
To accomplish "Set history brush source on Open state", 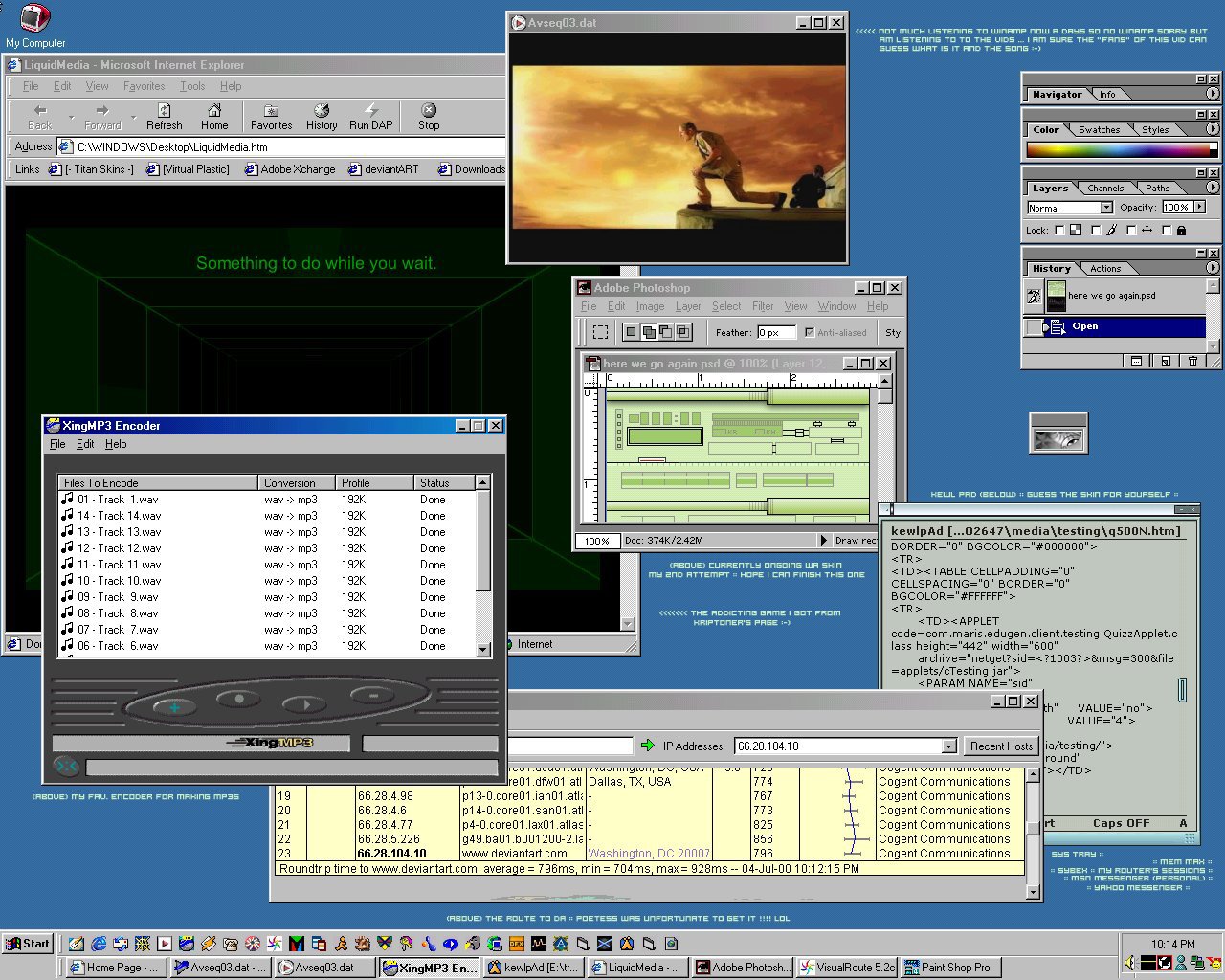I will click(x=1034, y=326).
